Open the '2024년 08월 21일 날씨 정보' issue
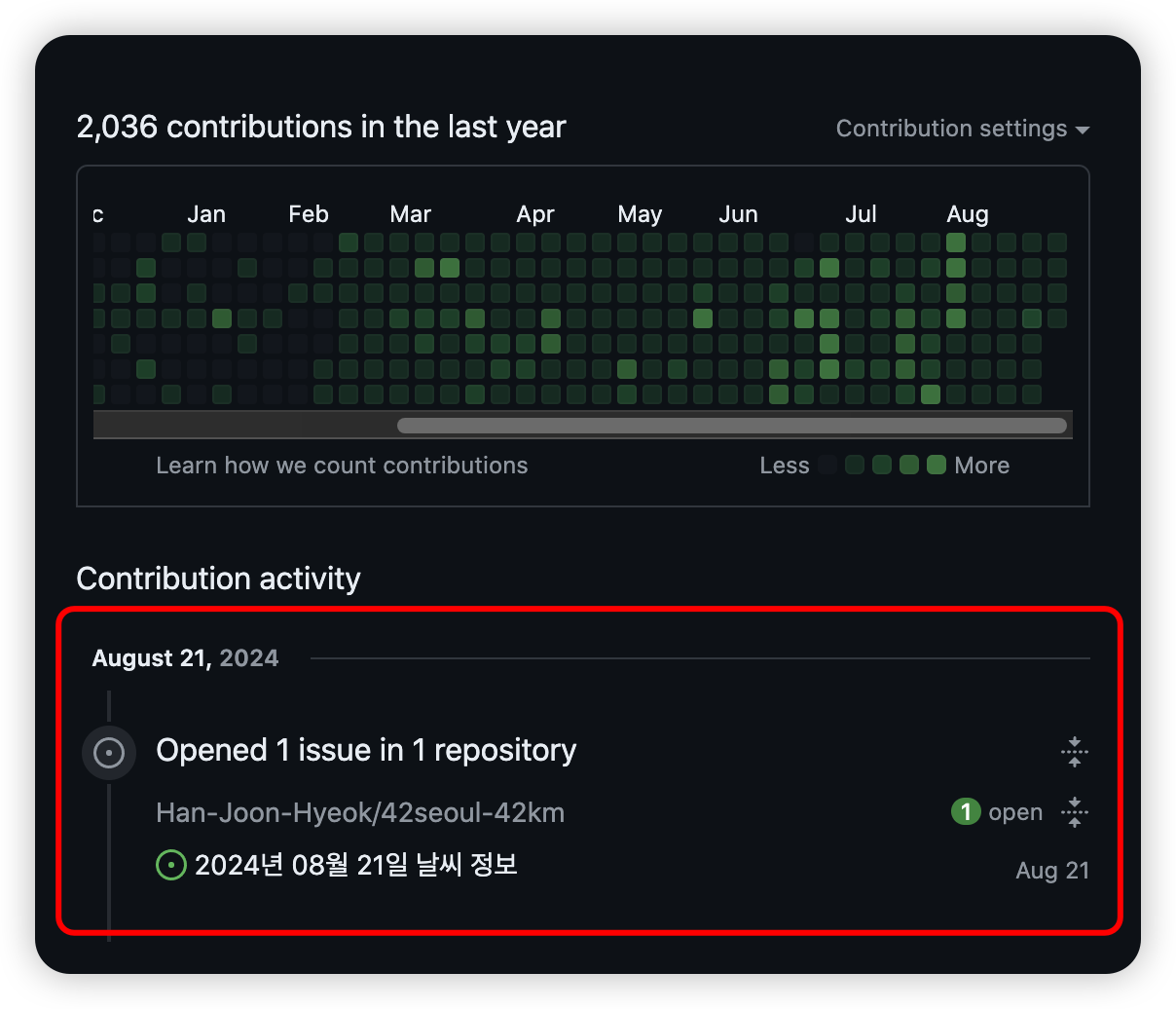This screenshot has width=1176, height=1009. point(355,864)
